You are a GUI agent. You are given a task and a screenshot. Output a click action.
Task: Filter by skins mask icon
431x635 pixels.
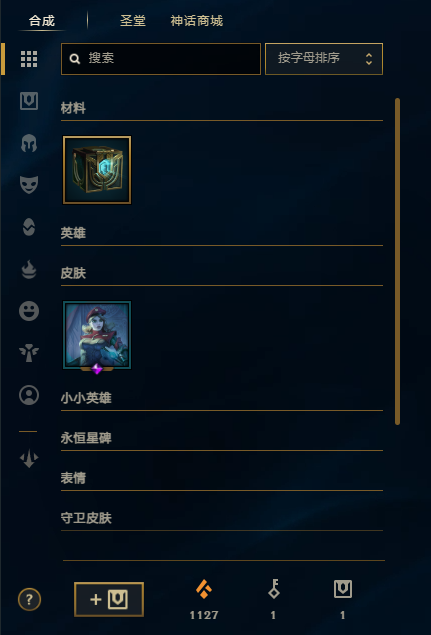29,185
